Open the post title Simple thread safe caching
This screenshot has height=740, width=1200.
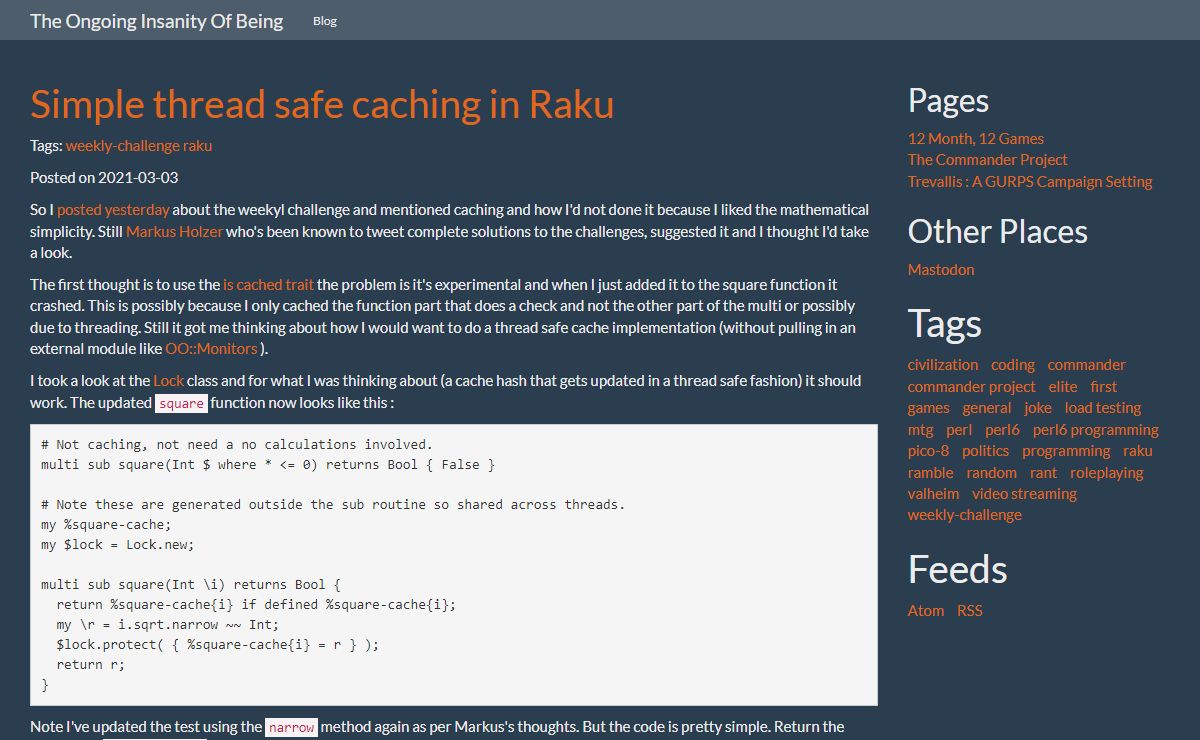321,104
